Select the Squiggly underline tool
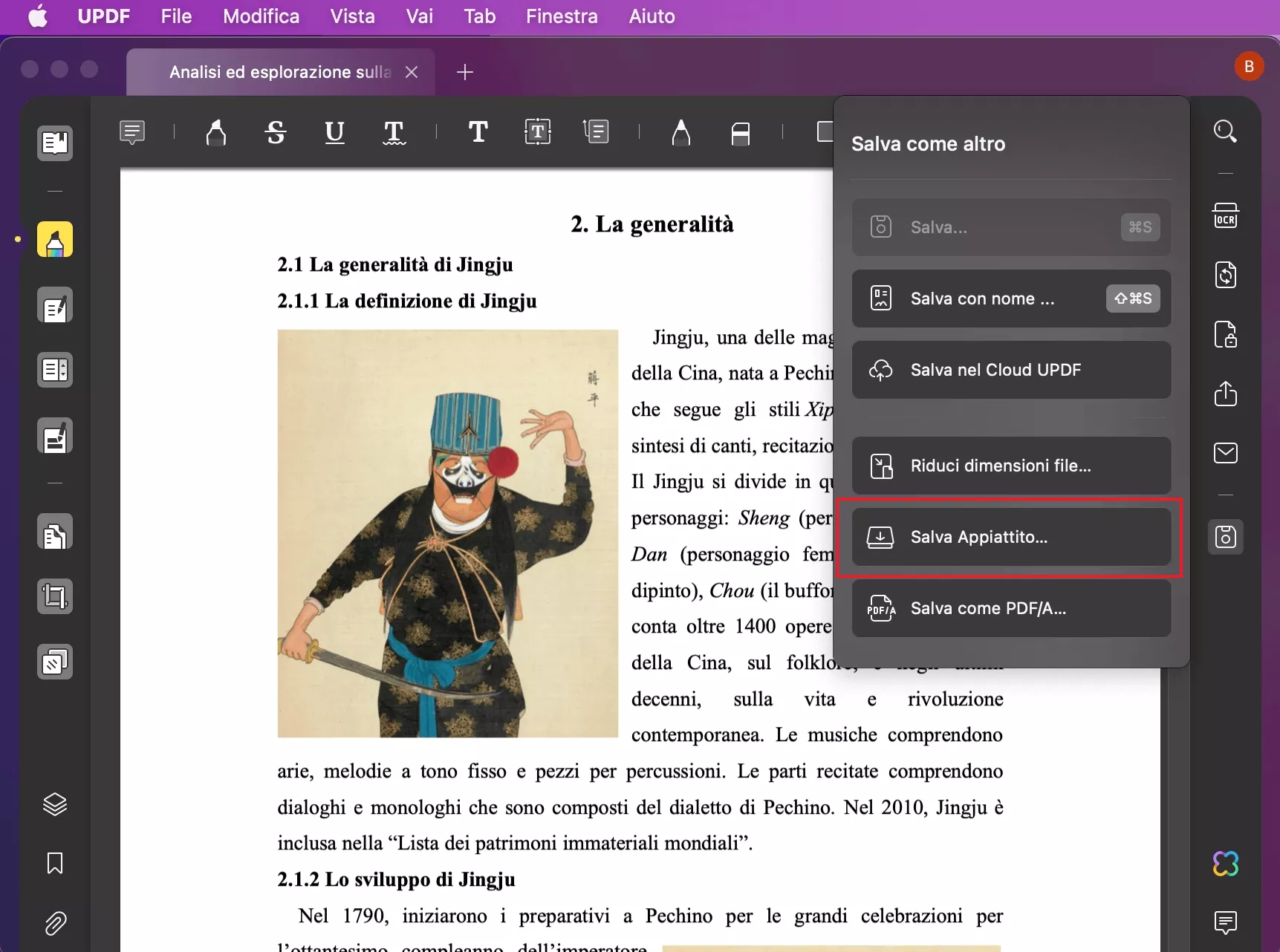The image size is (1280, 952). point(394,132)
